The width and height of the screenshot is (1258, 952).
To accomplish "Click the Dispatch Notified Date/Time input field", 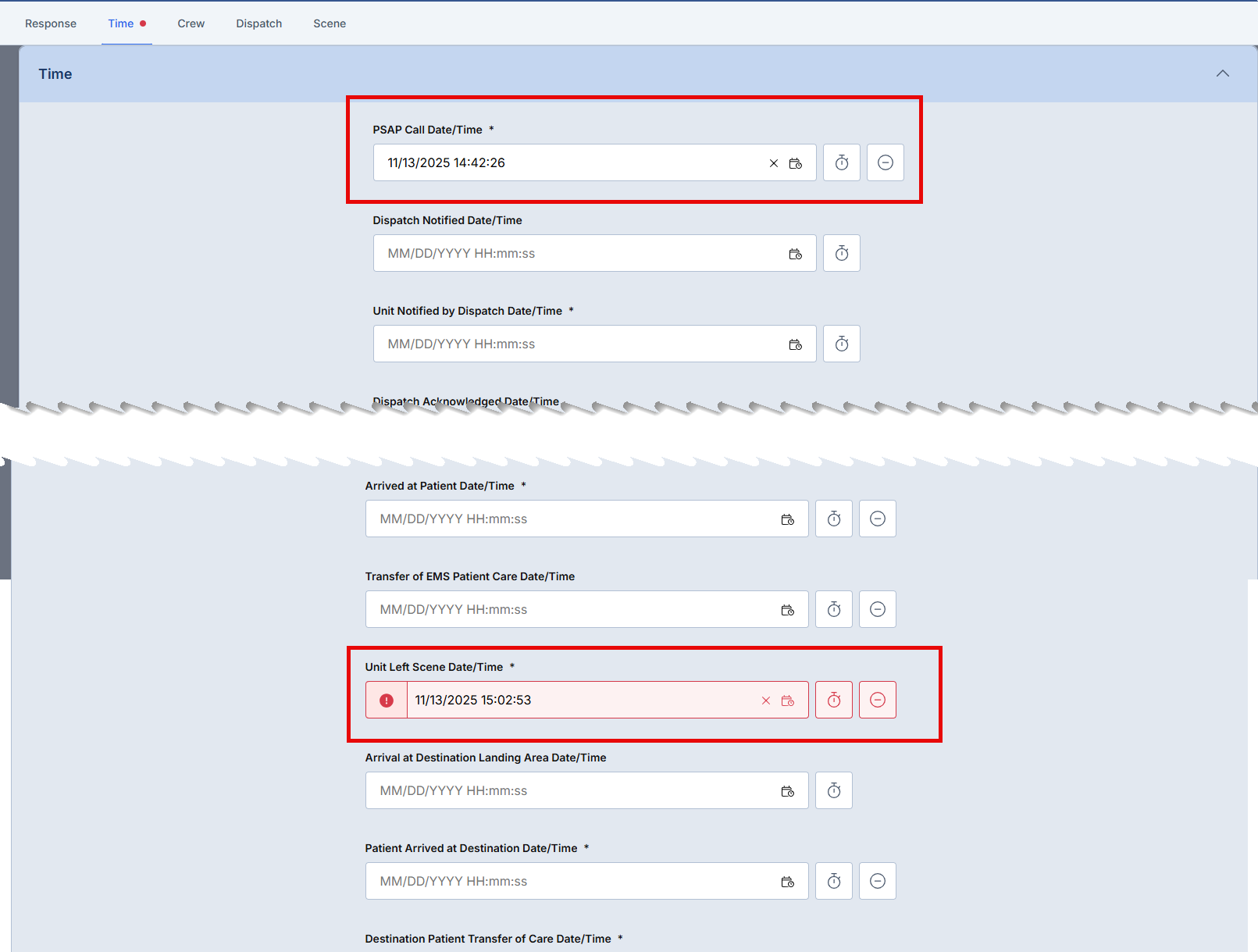I will point(578,253).
